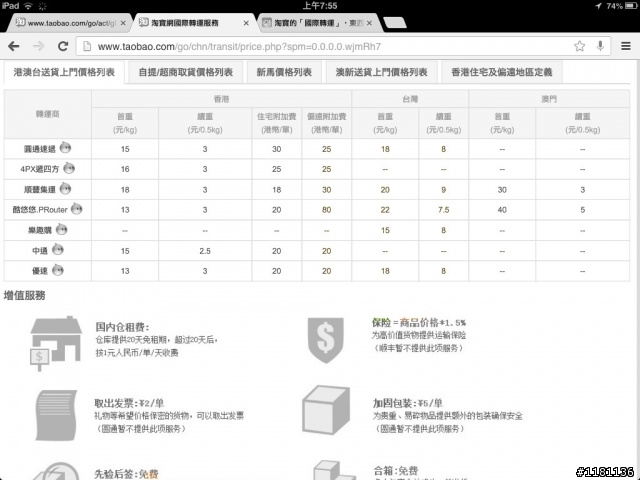Image resolution: width=640 pixels, height=480 pixels.
Task: Click the chat icon beside 圓通速遞
Action: pos(65,148)
